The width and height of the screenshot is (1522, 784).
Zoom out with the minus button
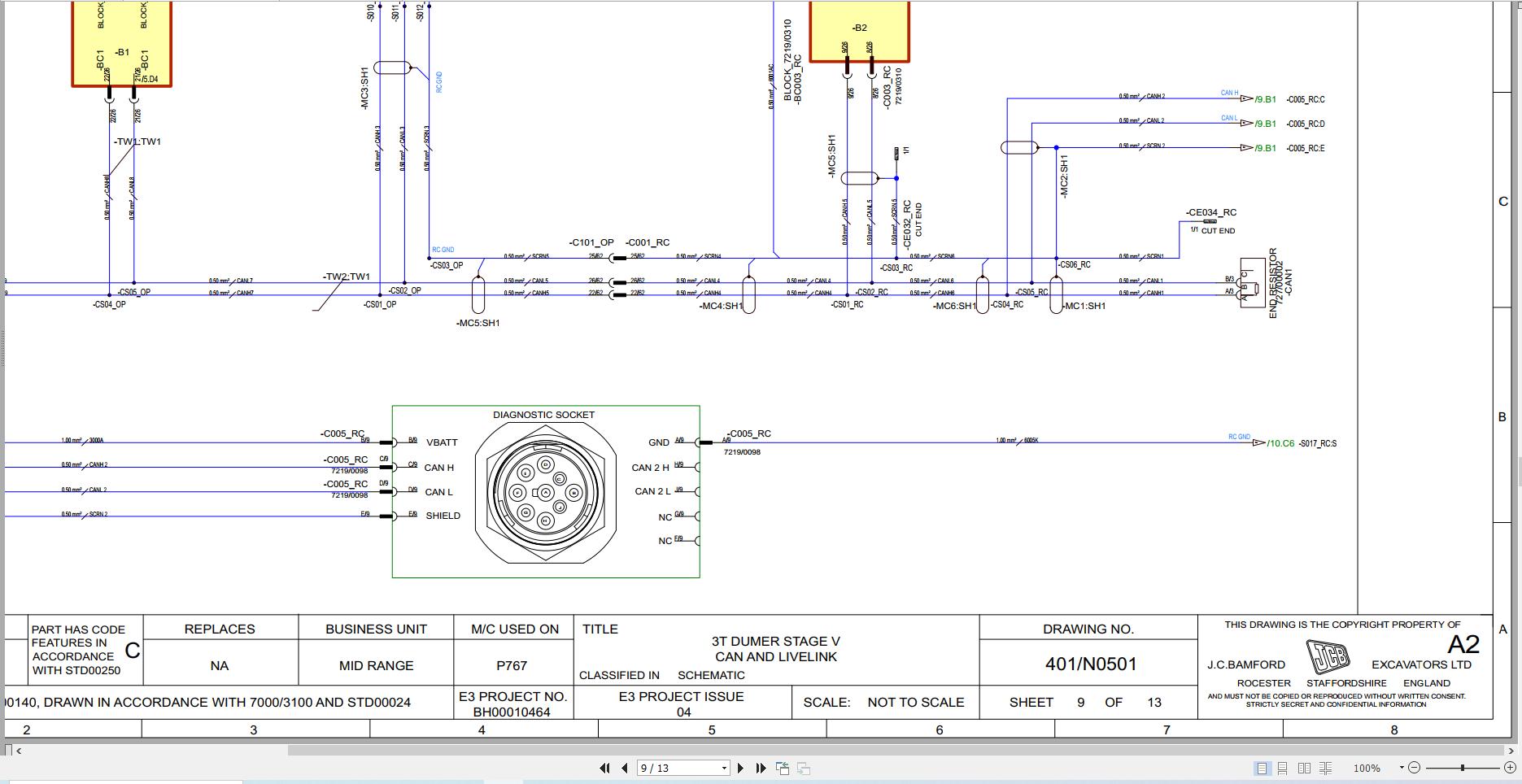(1414, 768)
